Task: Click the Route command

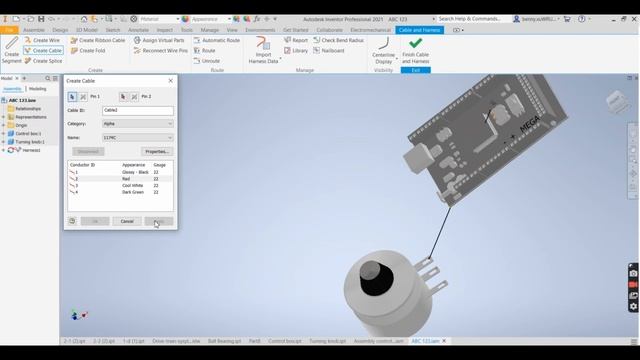Action: coord(204,51)
